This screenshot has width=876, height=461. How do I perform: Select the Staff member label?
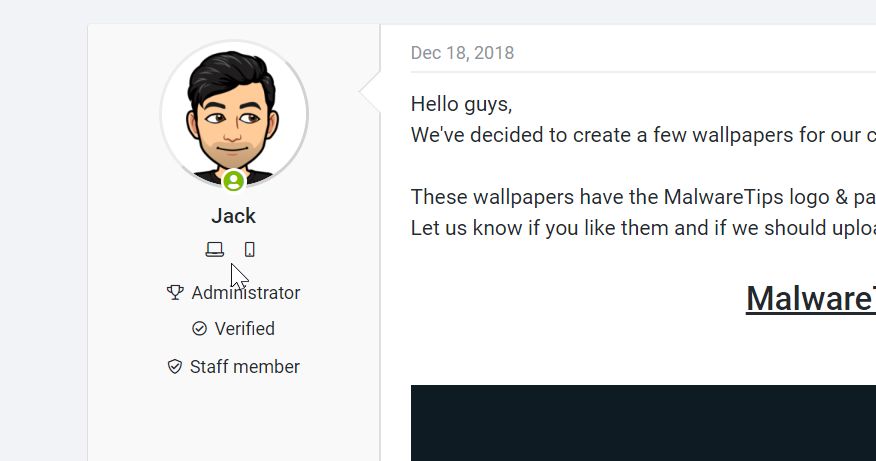coord(244,367)
